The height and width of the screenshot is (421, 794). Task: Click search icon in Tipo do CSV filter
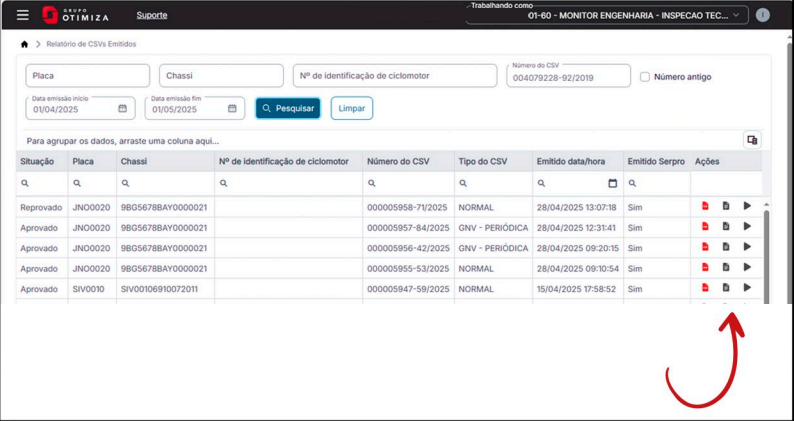(463, 183)
